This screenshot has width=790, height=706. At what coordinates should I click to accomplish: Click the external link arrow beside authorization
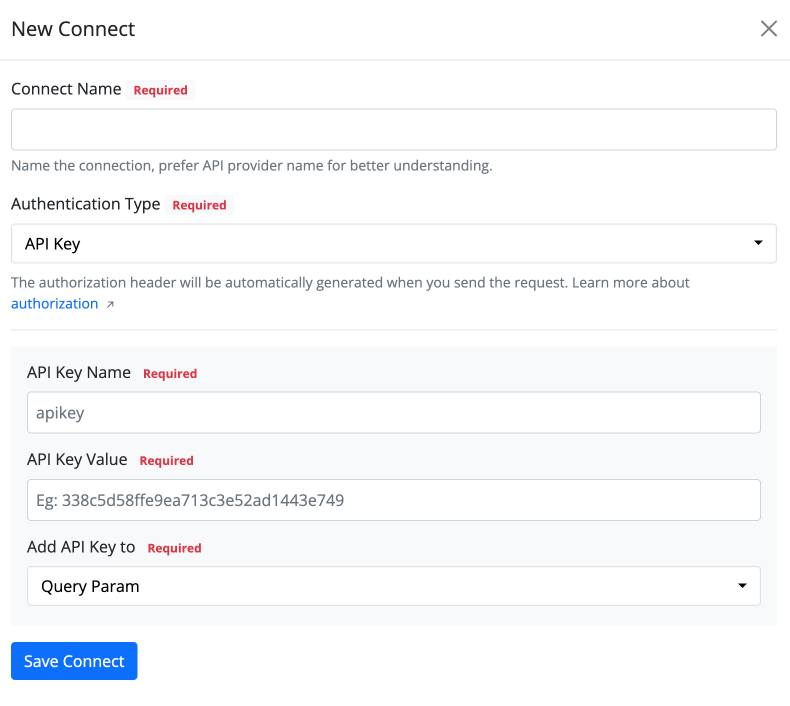tap(110, 304)
